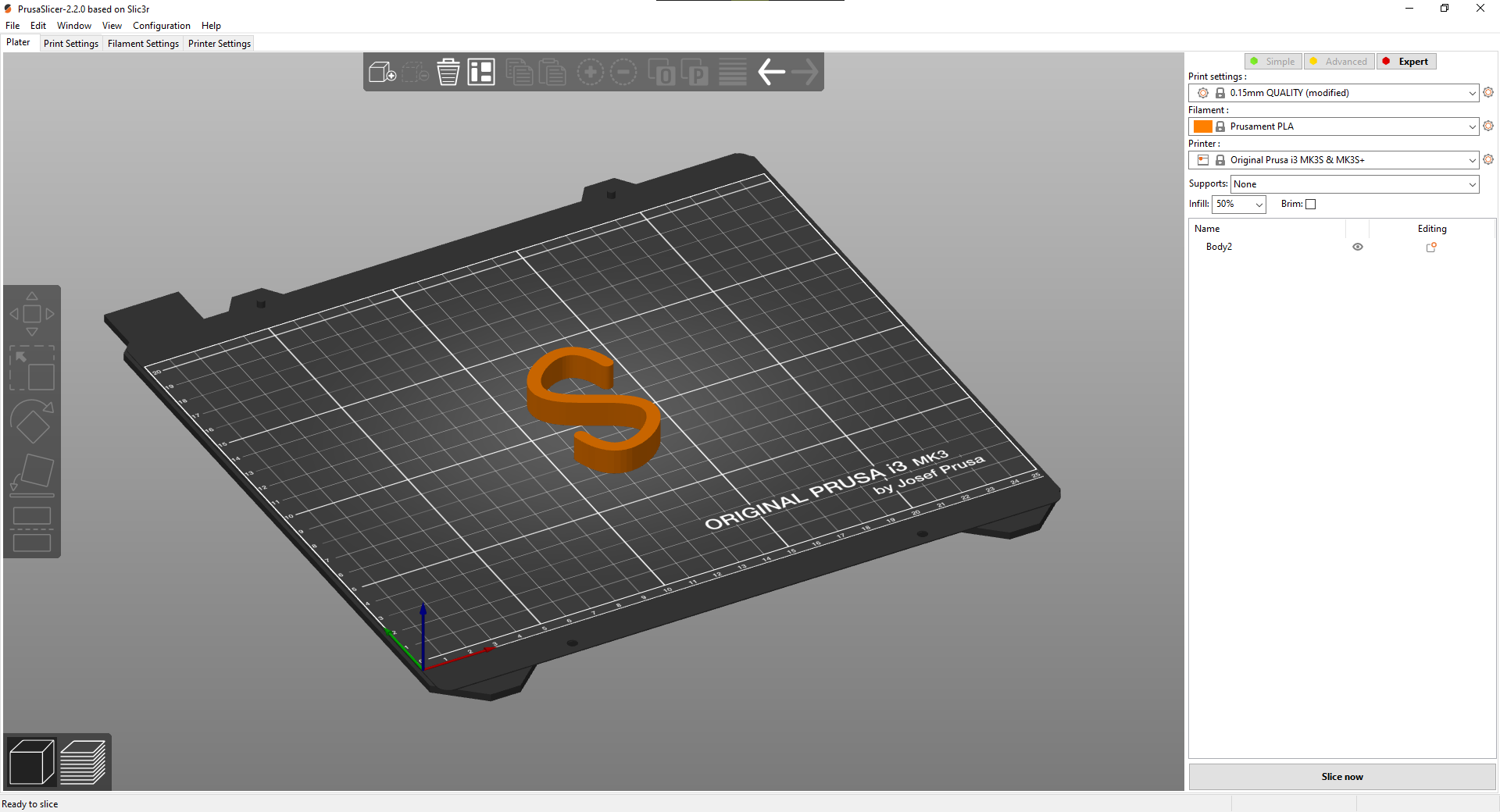1500x812 pixels.
Task: Open print settings gear icon
Action: pyautogui.click(x=1488, y=92)
